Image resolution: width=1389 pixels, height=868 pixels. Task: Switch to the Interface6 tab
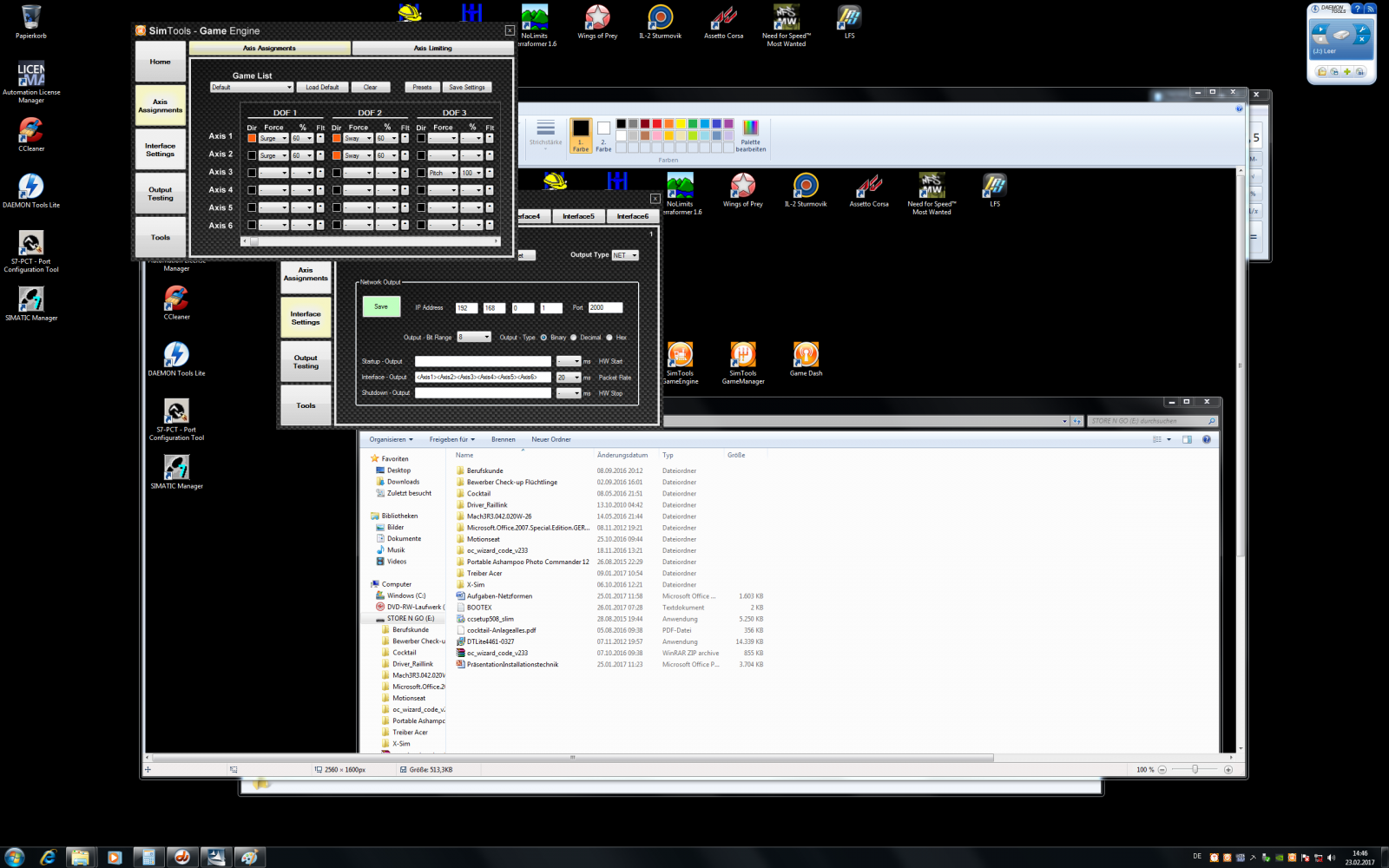tap(633, 216)
